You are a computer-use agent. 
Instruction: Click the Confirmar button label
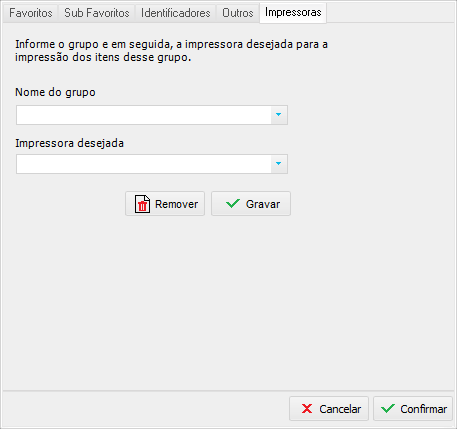point(423,409)
